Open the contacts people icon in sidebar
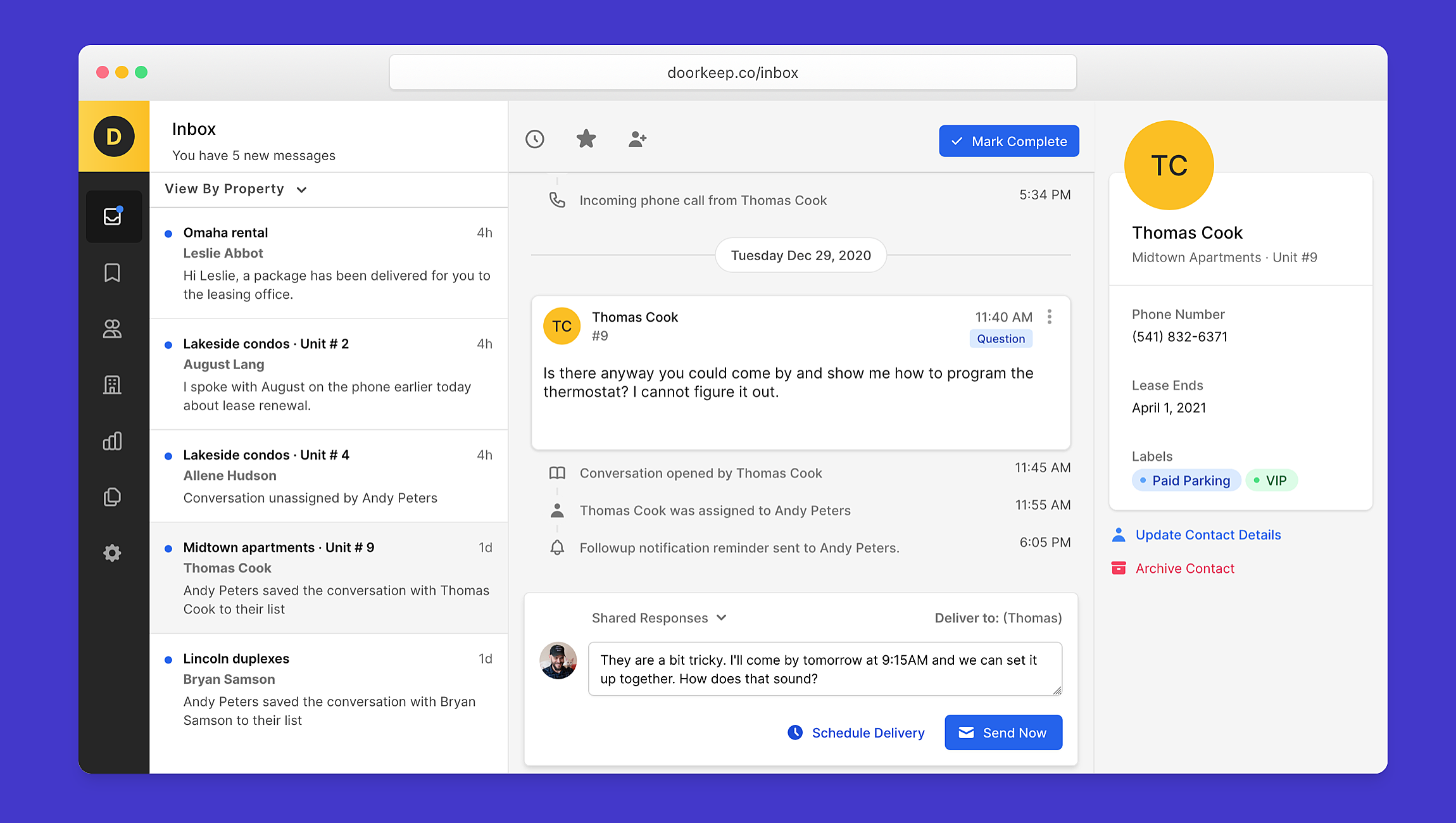The image size is (1456, 823). [x=112, y=329]
